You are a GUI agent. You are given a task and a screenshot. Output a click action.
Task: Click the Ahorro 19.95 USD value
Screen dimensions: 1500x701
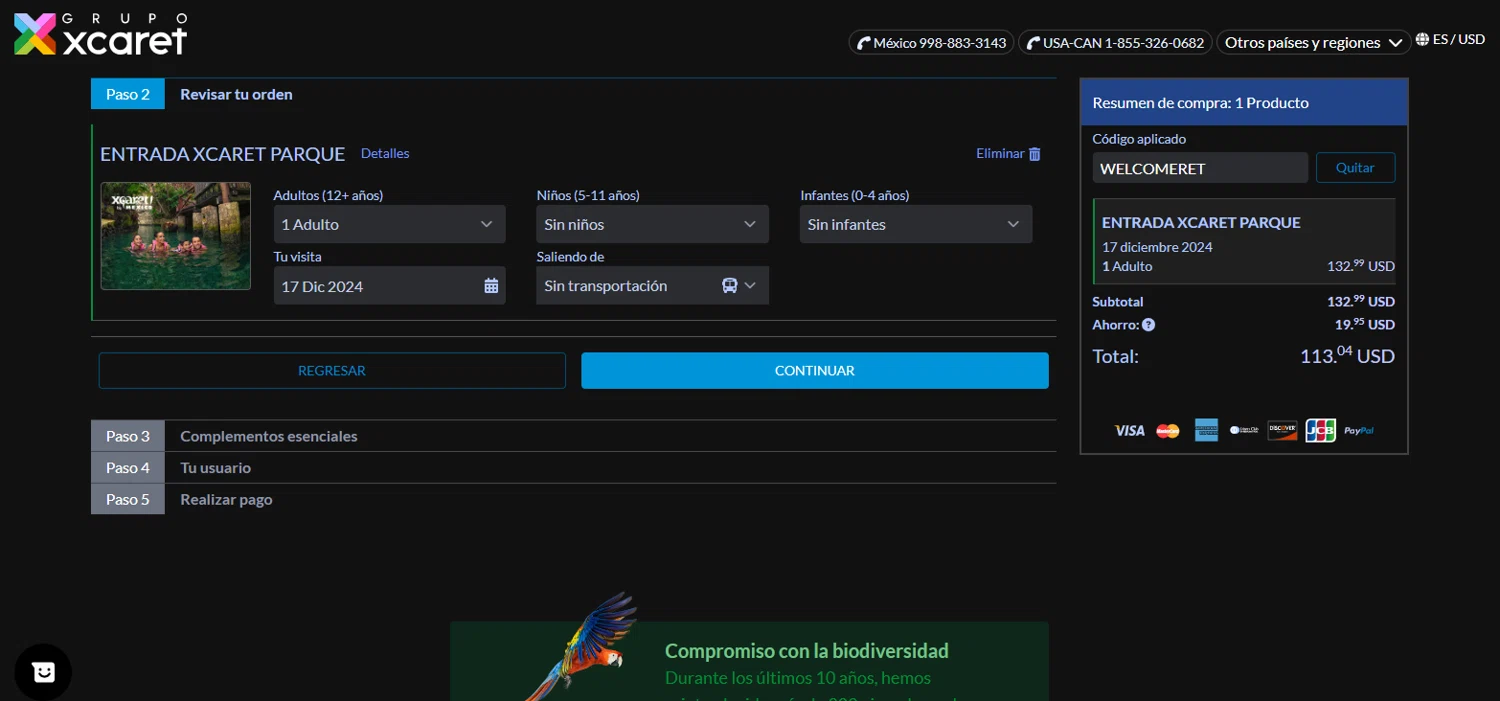pyautogui.click(x=1365, y=325)
